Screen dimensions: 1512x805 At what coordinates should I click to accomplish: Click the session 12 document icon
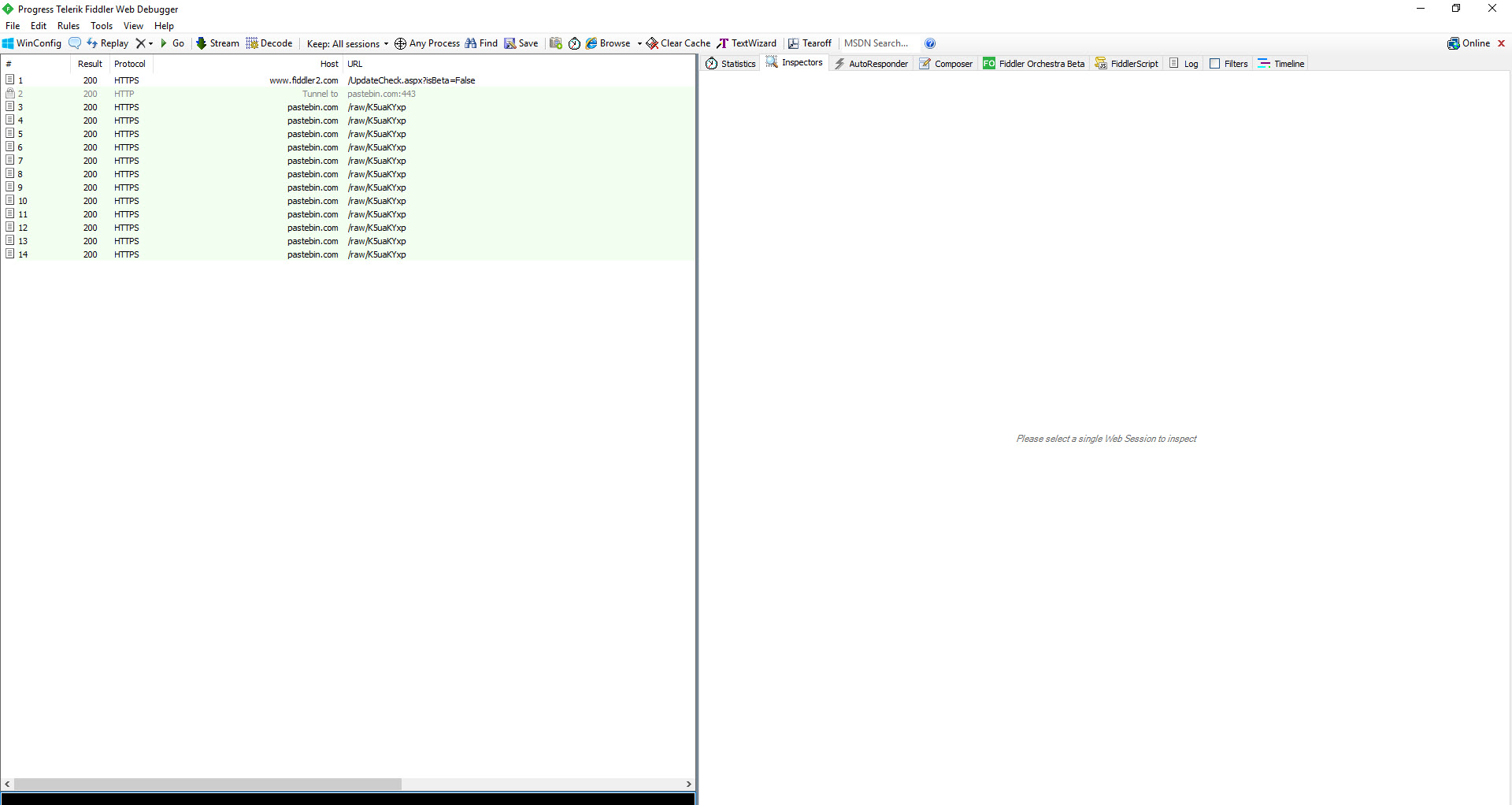pyautogui.click(x=10, y=227)
